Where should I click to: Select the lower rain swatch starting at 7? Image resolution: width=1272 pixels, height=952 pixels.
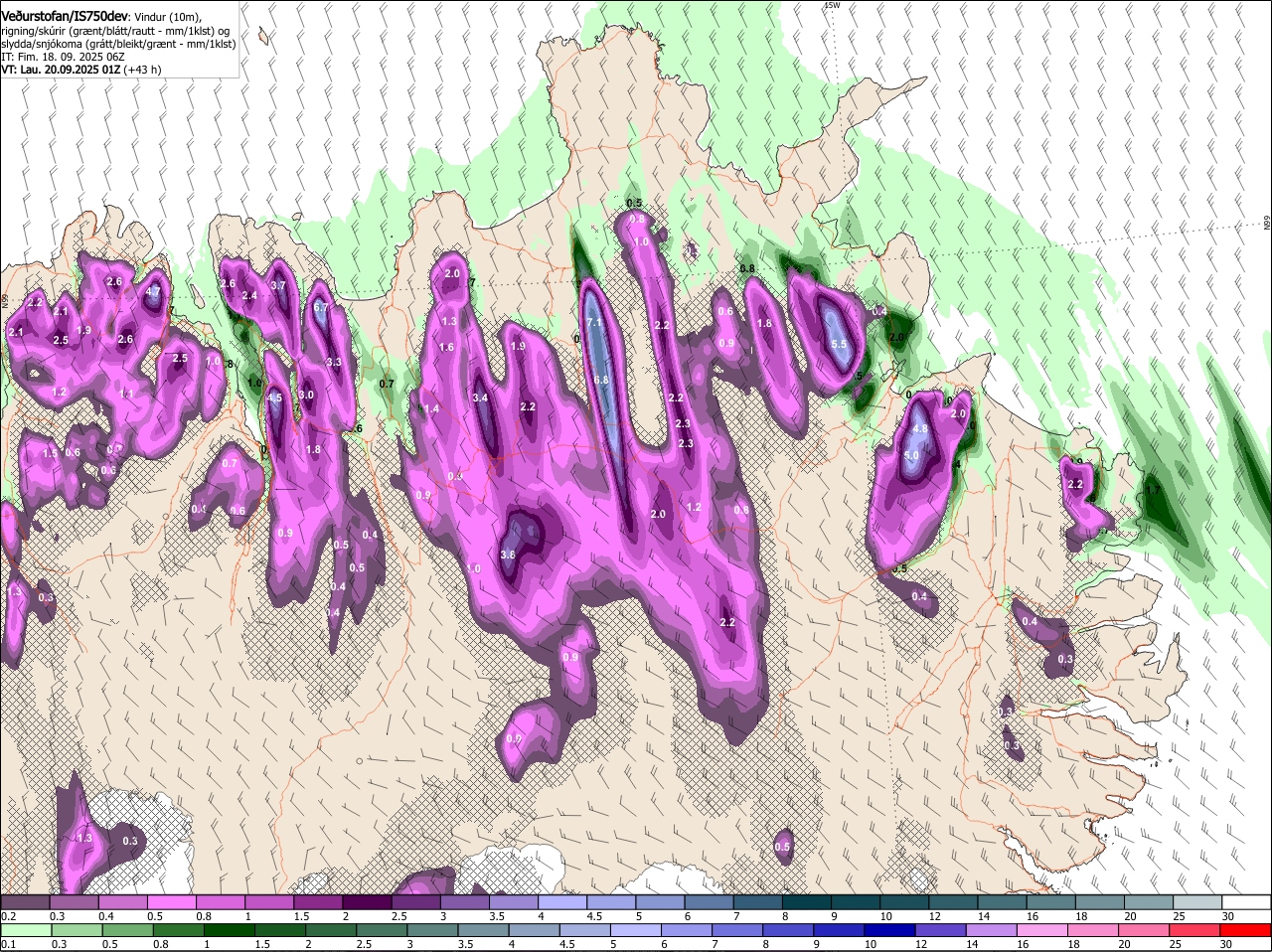738,930
